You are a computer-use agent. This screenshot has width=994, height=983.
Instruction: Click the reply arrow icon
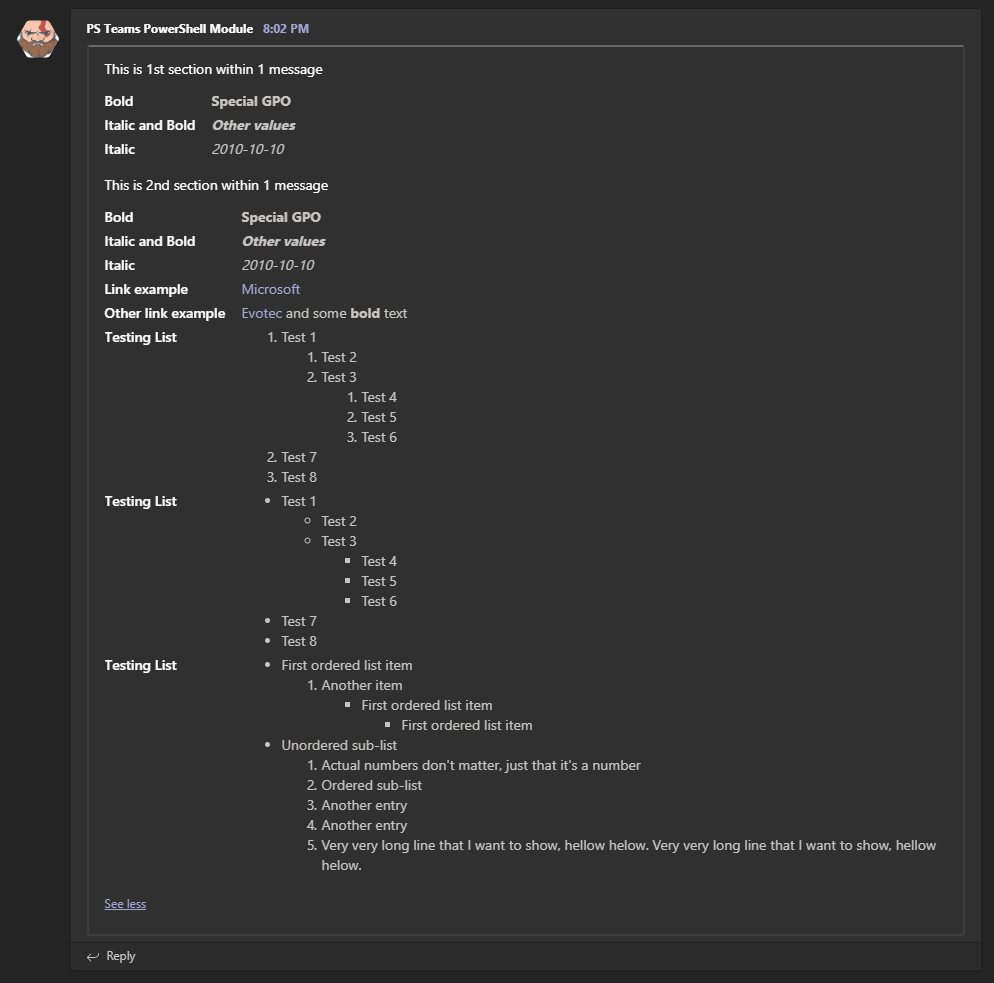93,957
